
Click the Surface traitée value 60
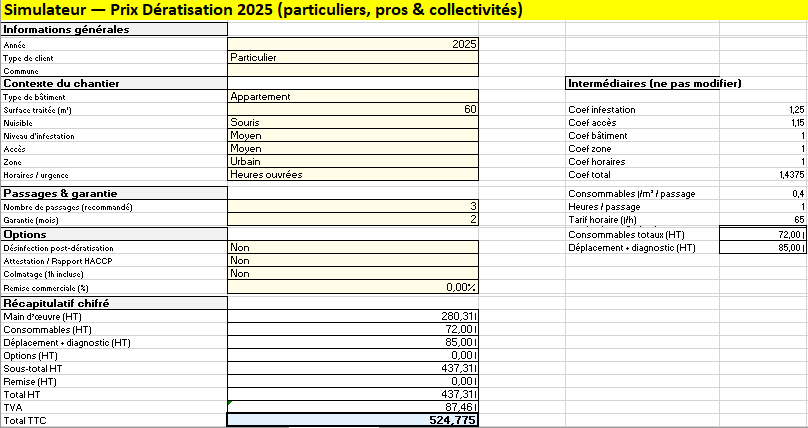354,109
